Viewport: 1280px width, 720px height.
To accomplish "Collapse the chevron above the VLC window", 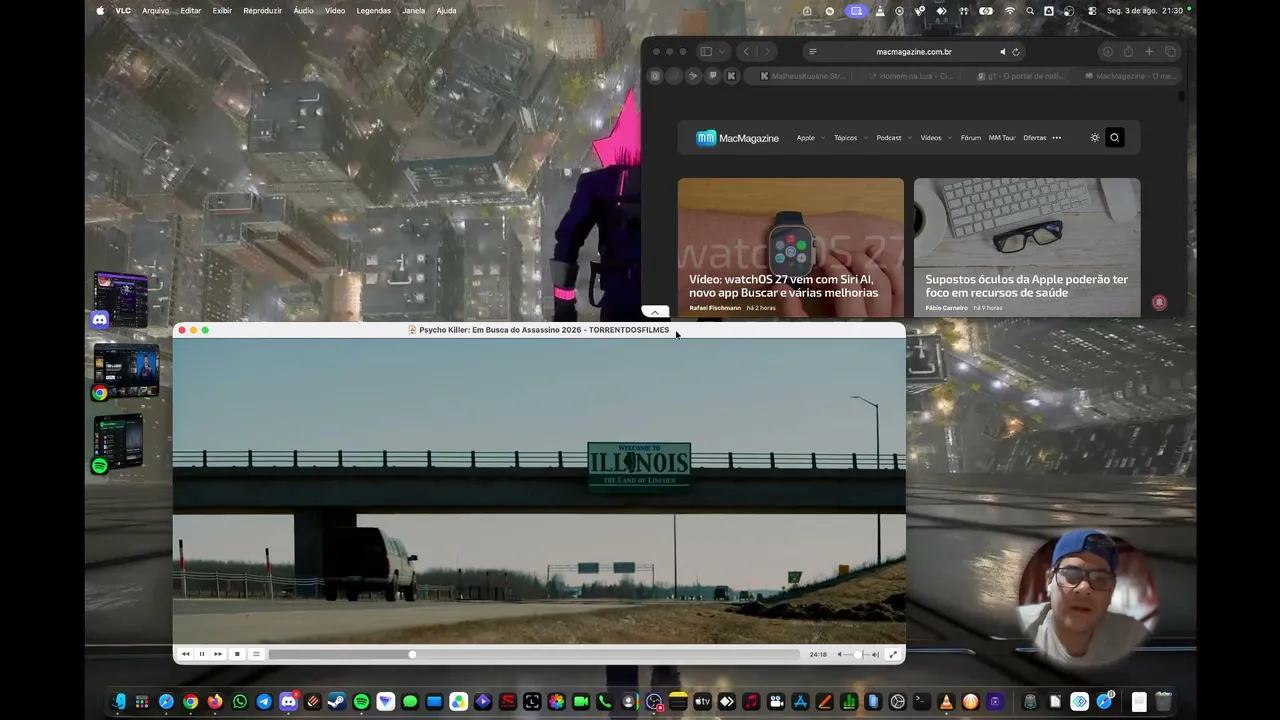I will pyautogui.click(x=655, y=313).
